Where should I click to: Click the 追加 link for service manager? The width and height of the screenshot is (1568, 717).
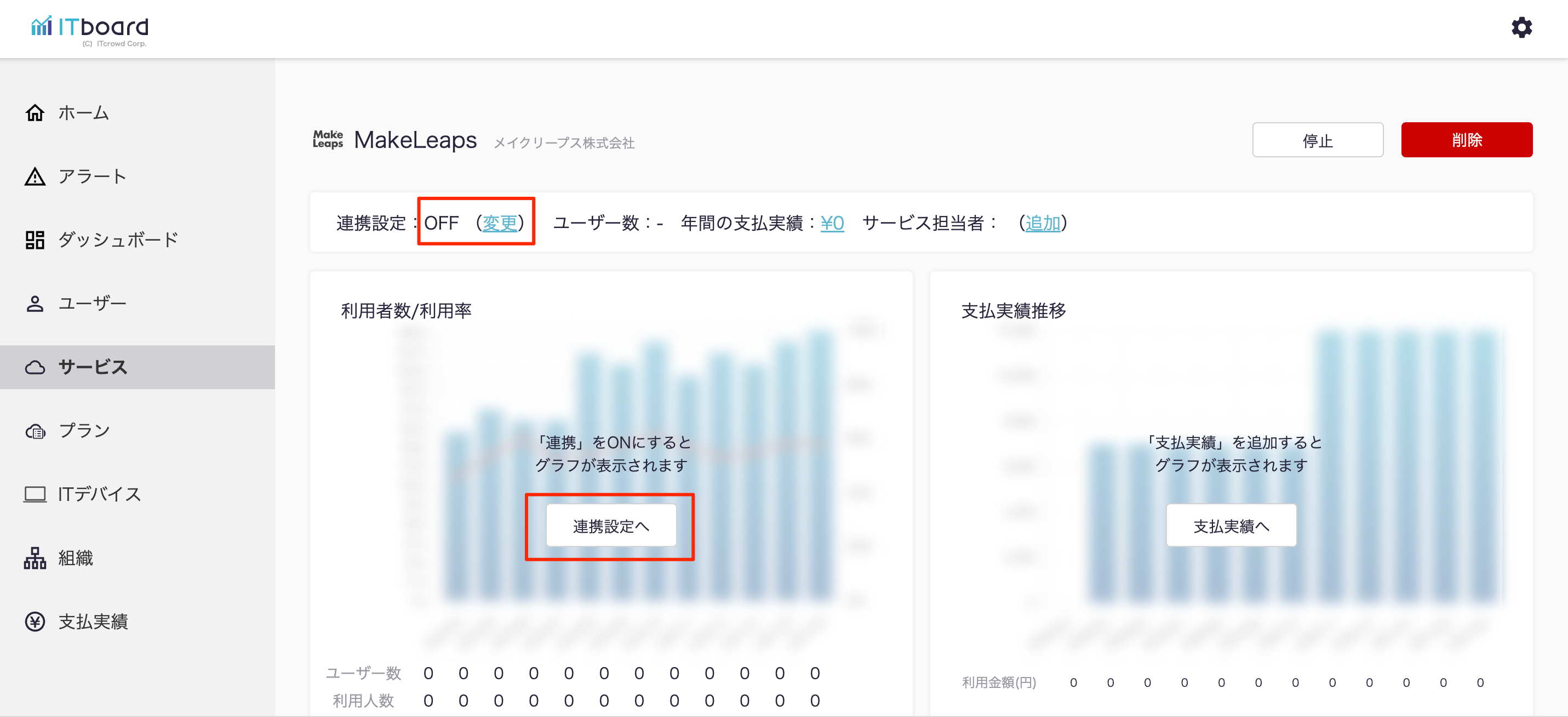[x=1042, y=224]
